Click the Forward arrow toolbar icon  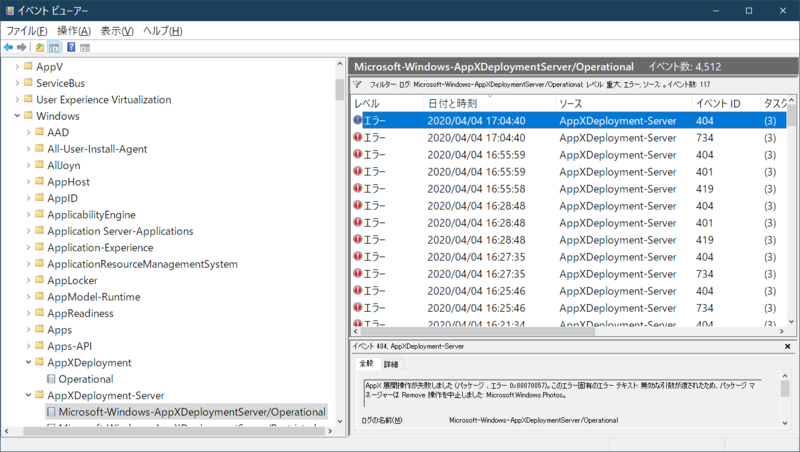22,47
